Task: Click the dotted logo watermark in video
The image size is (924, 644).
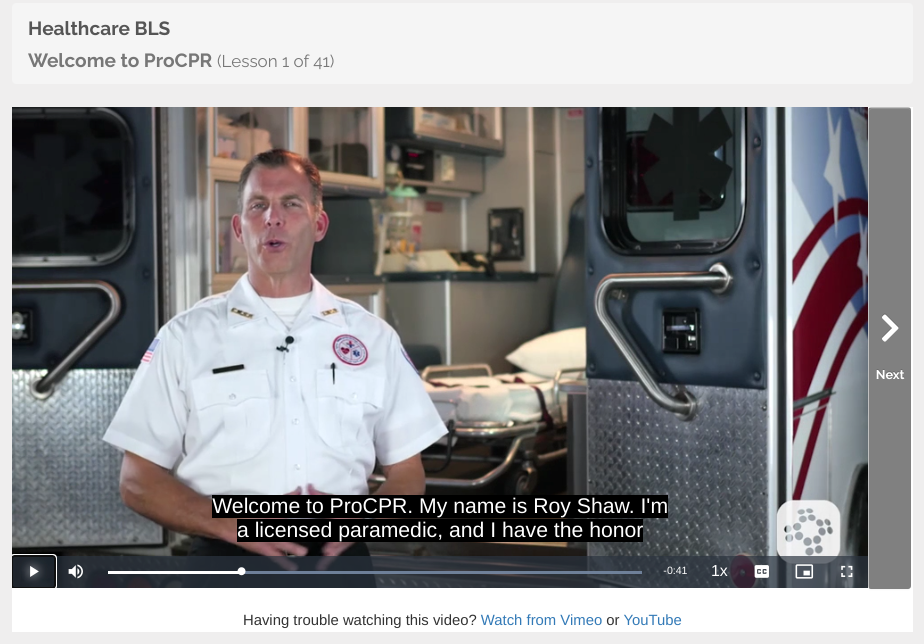Action: coord(808,529)
